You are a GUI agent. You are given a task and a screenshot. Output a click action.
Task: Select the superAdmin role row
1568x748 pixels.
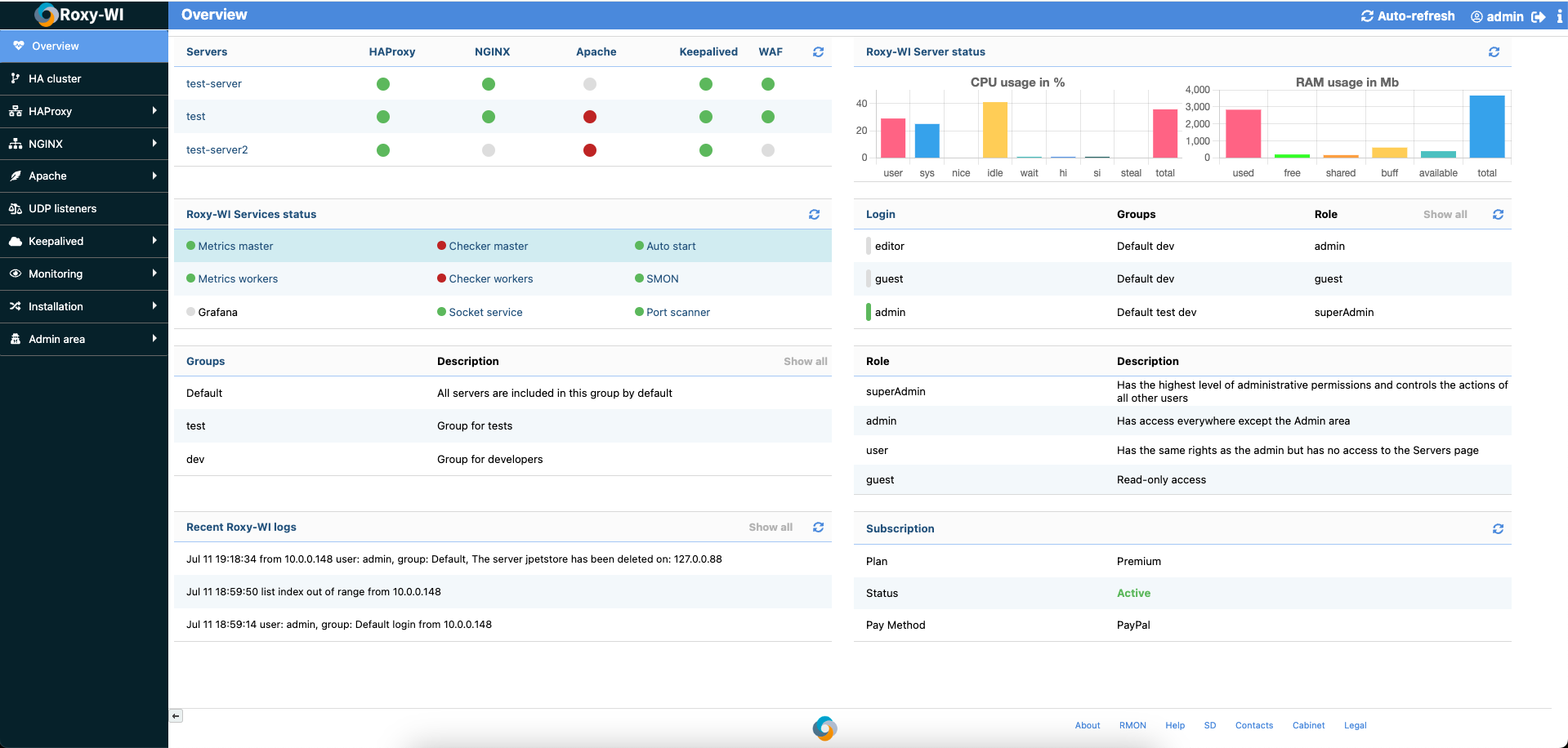coord(1182,391)
